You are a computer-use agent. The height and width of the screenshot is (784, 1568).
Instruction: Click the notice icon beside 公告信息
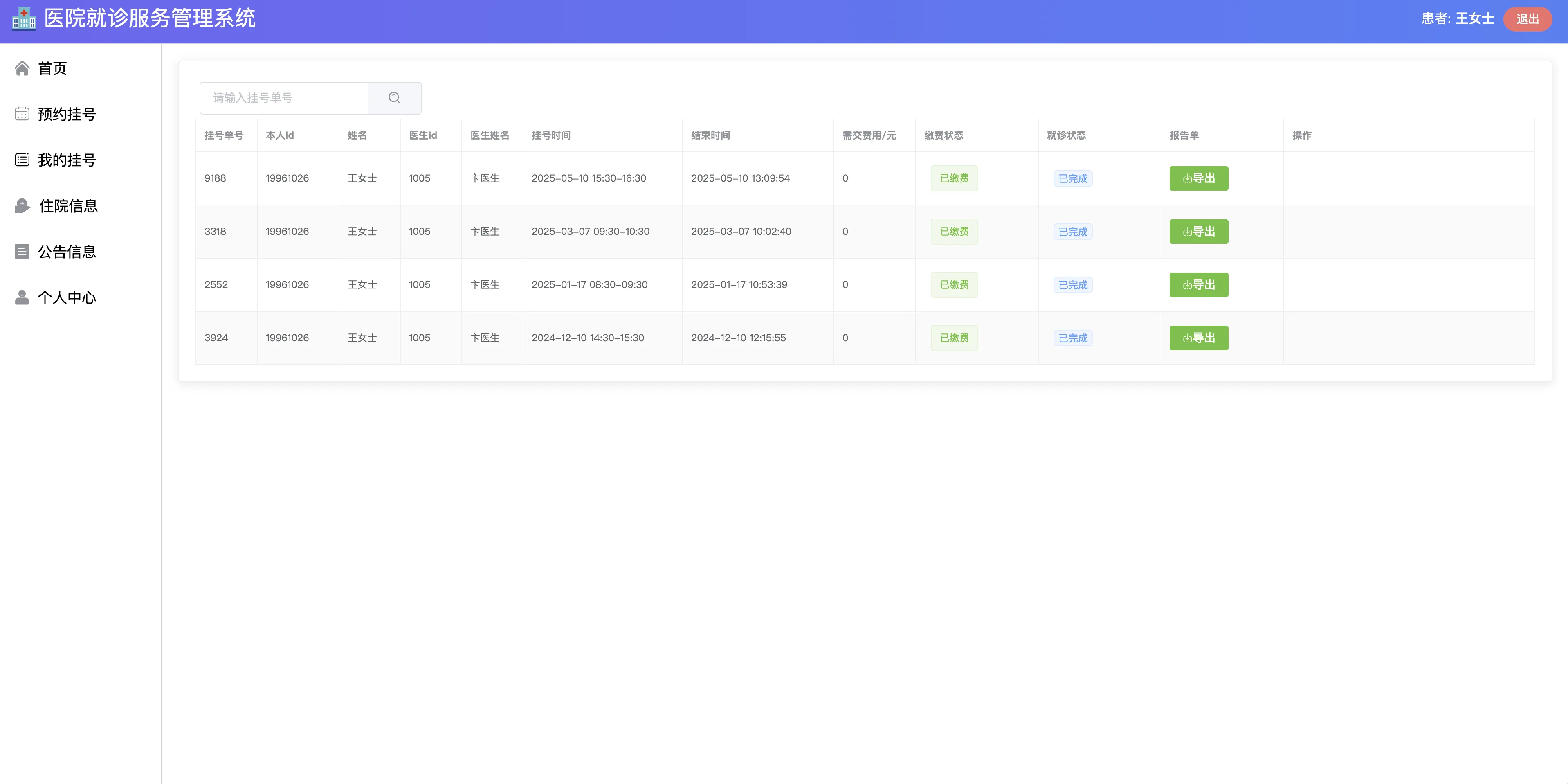pos(22,252)
